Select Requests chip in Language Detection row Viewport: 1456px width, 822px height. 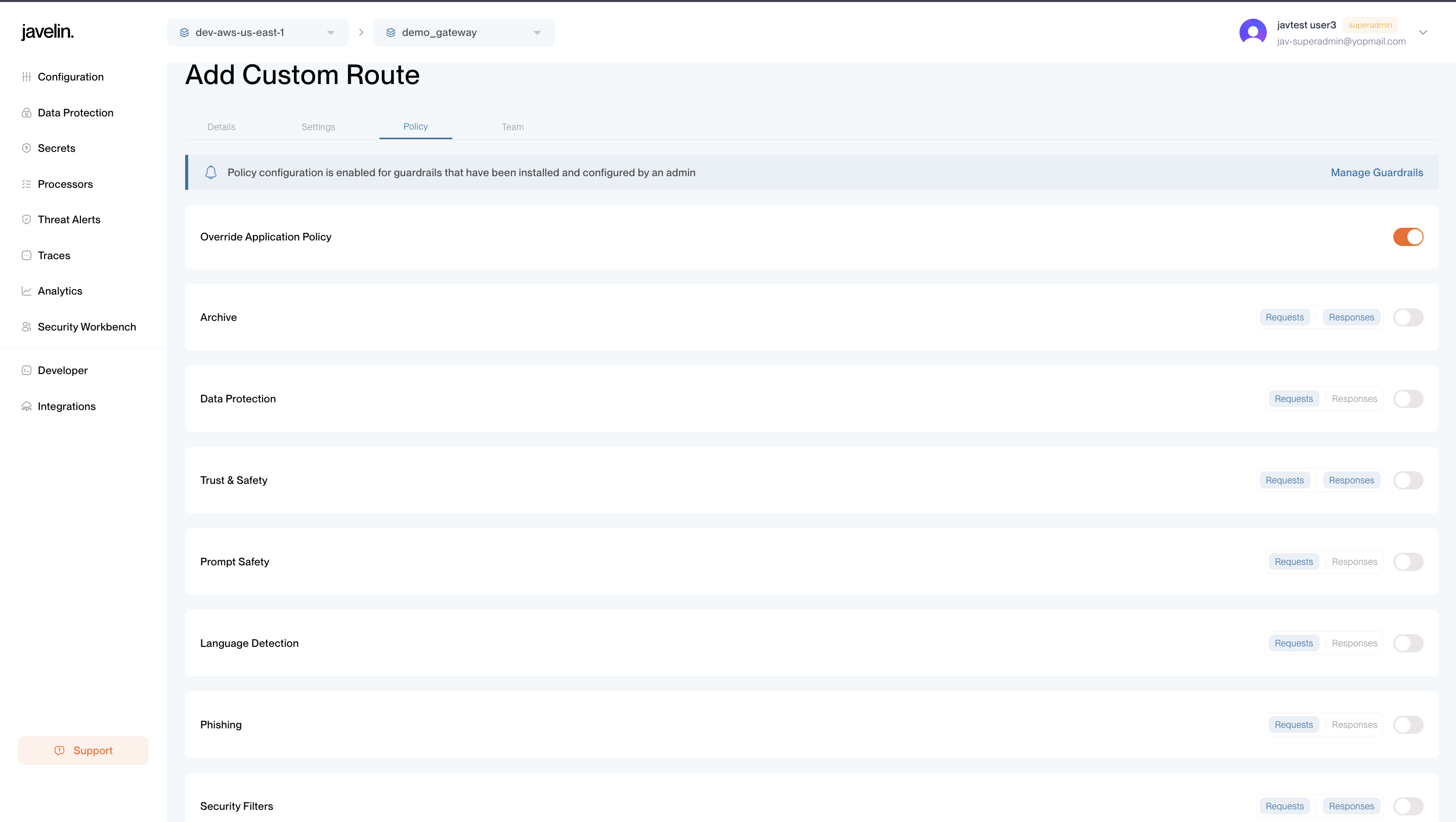pyautogui.click(x=1293, y=643)
